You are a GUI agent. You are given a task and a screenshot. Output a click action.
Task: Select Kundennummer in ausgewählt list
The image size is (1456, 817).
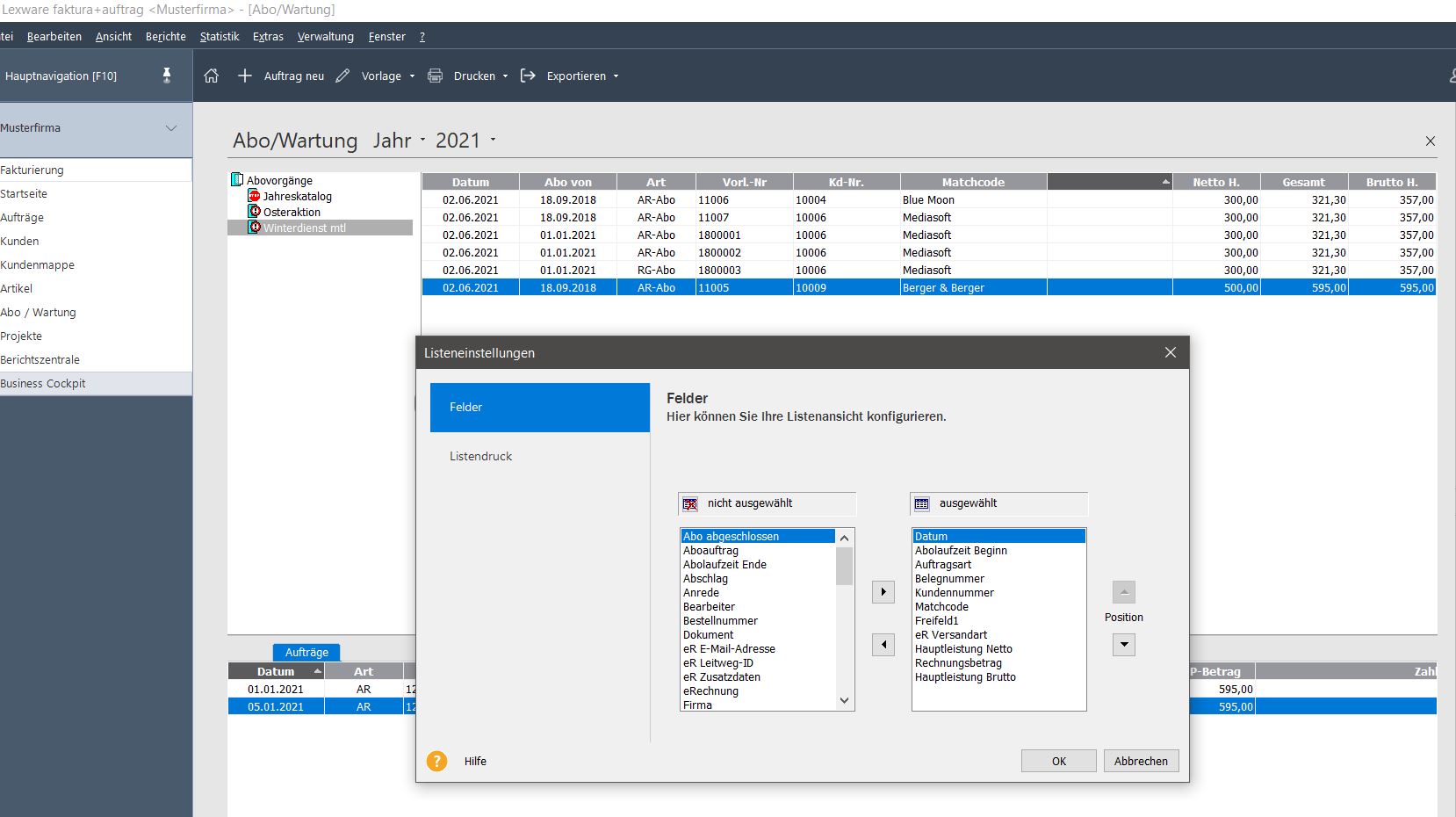pos(954,593)
